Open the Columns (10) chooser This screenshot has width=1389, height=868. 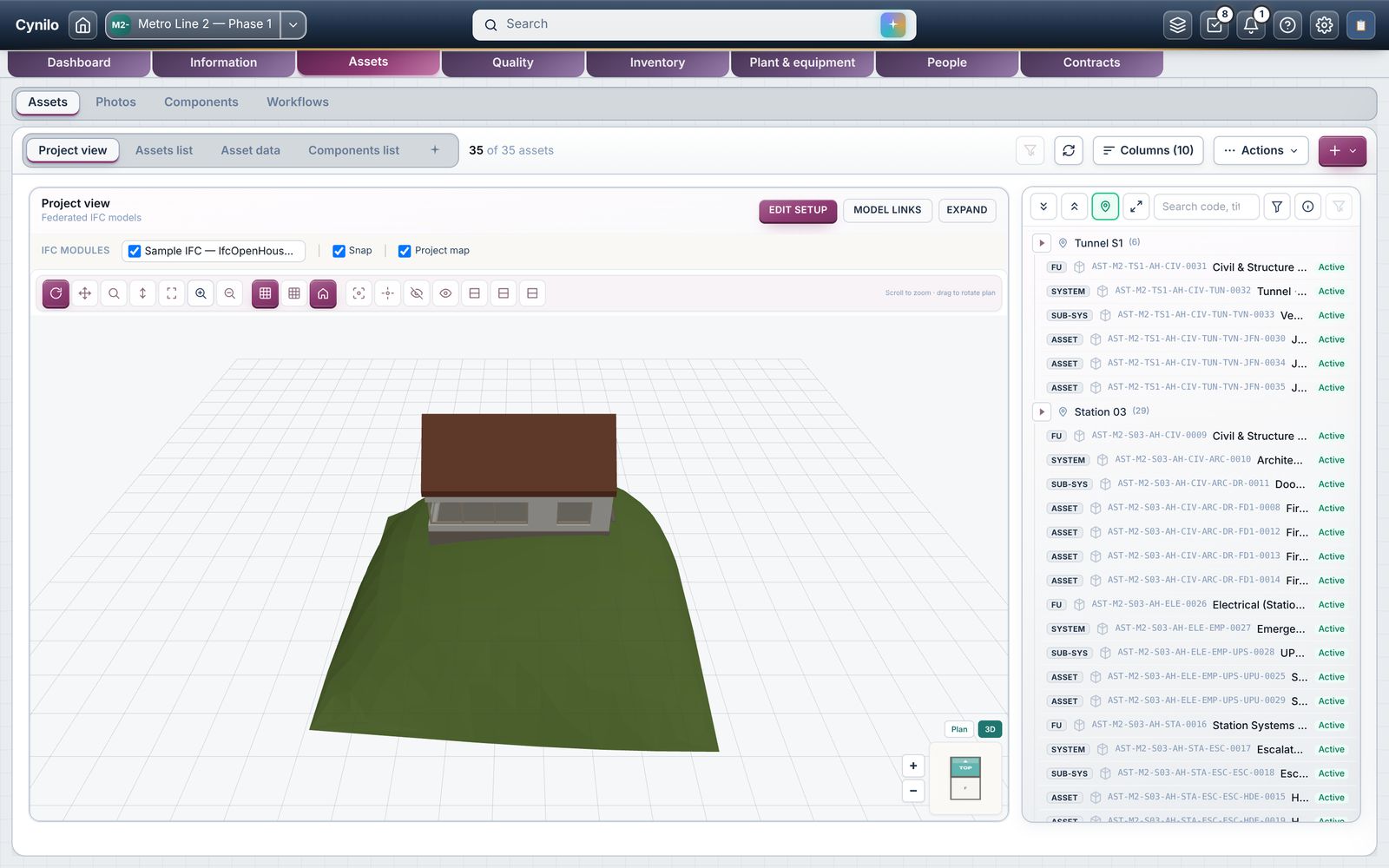tap(1148, 150)
